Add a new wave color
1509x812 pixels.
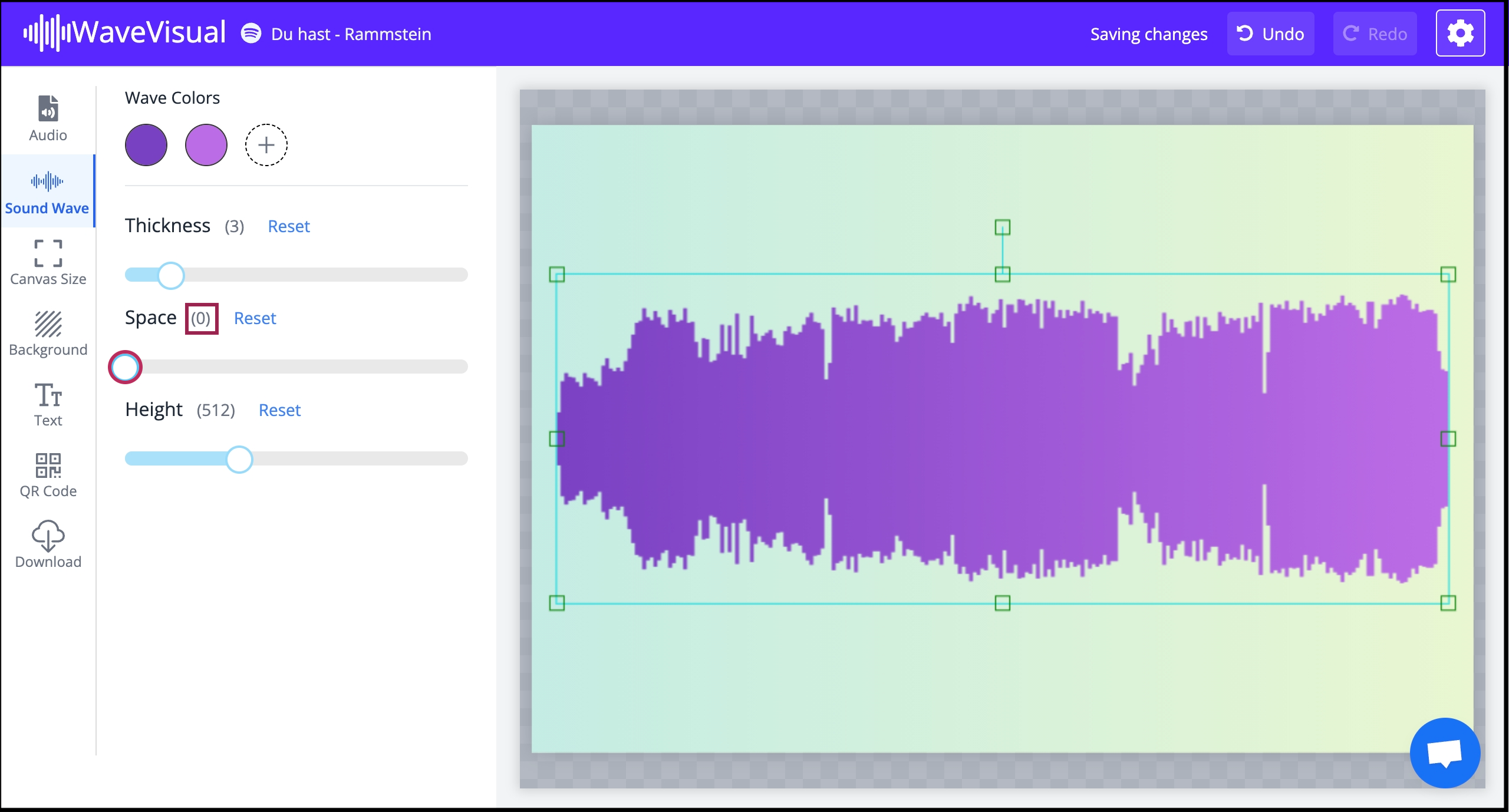click(265, 144)
